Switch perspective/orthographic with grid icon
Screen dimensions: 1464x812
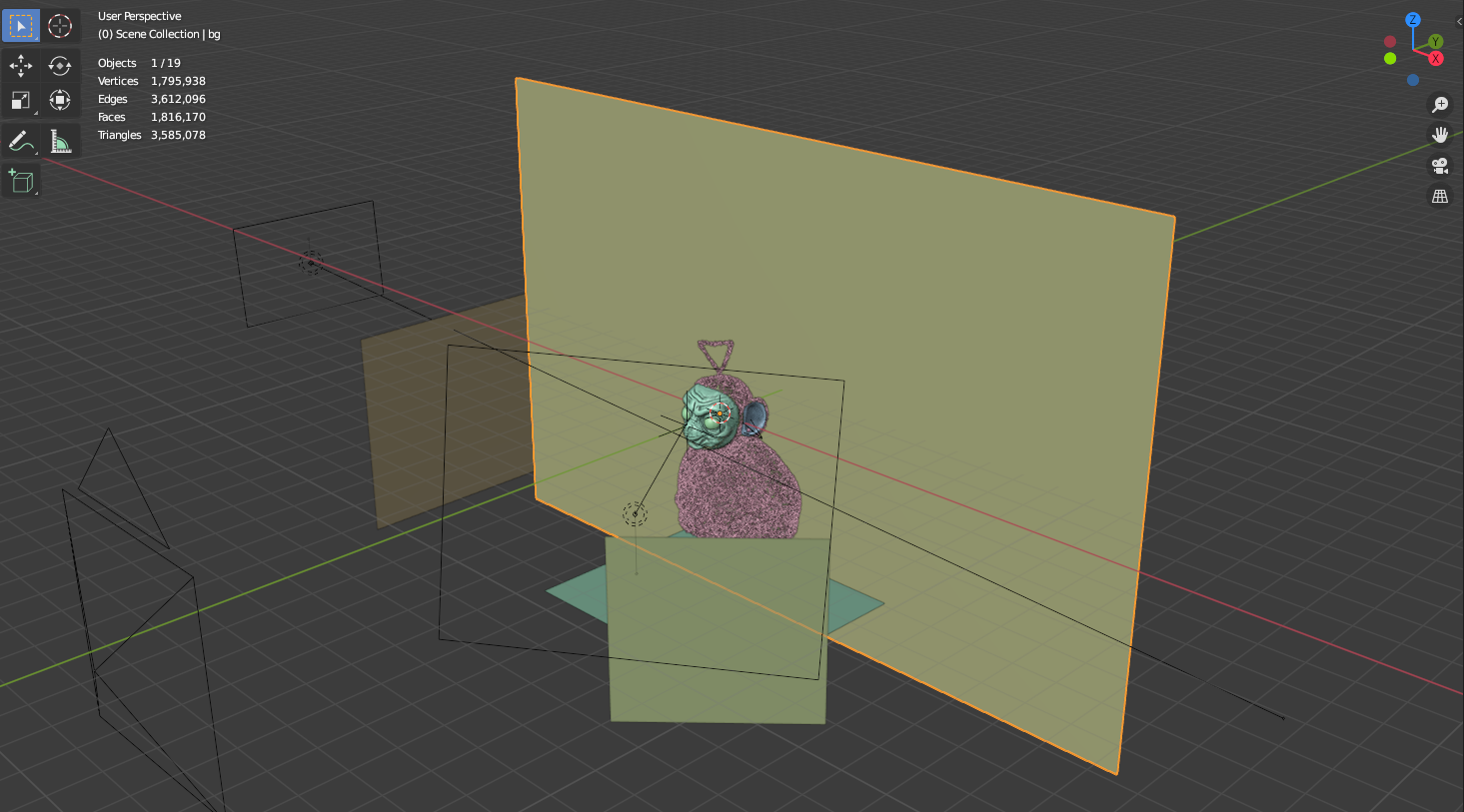tap(1440, 197)
